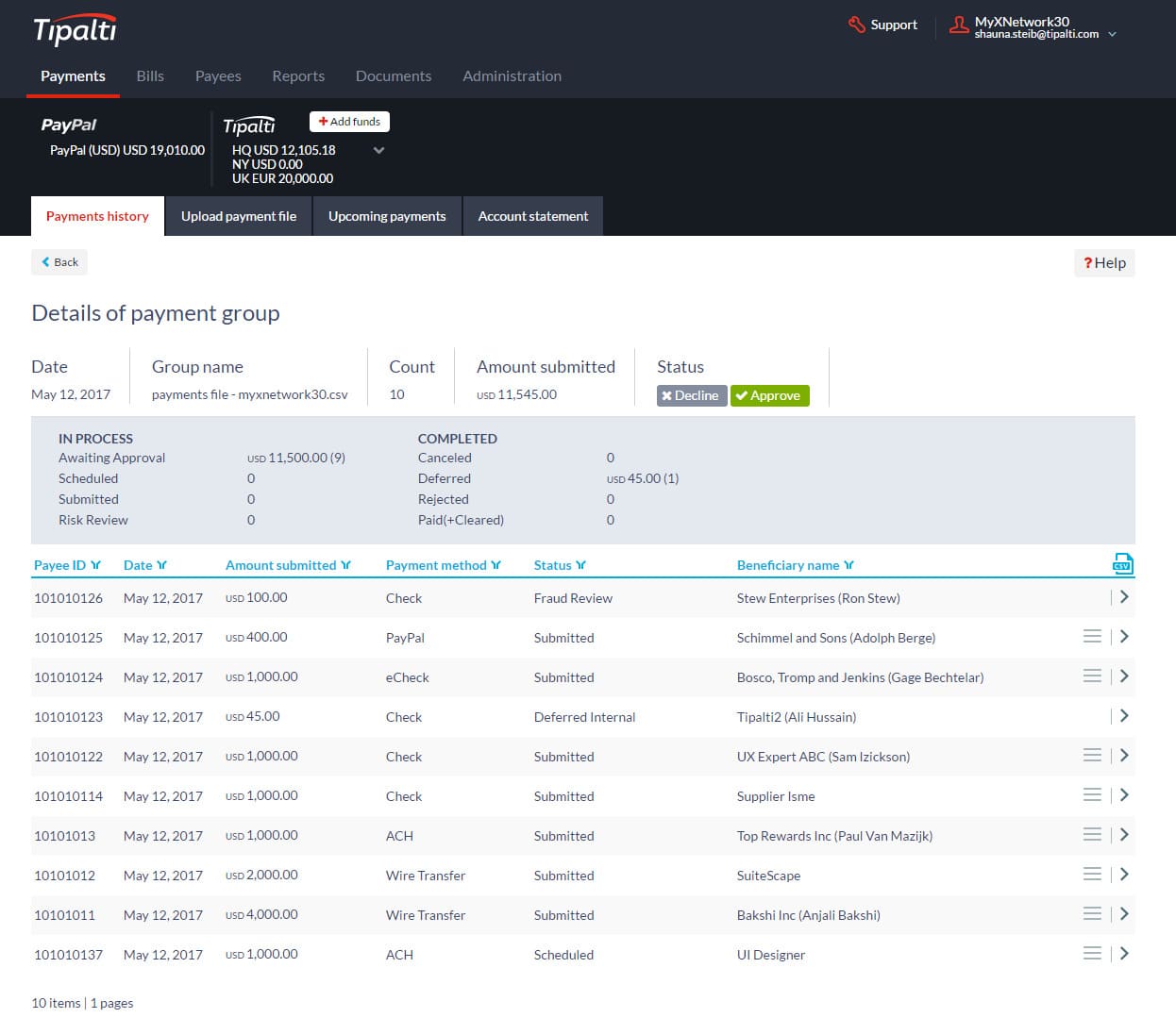Image resolution: width=1176 pixels, height=1018 pixels.
Task: Open the Payees menu
Action: coord(218,76)
